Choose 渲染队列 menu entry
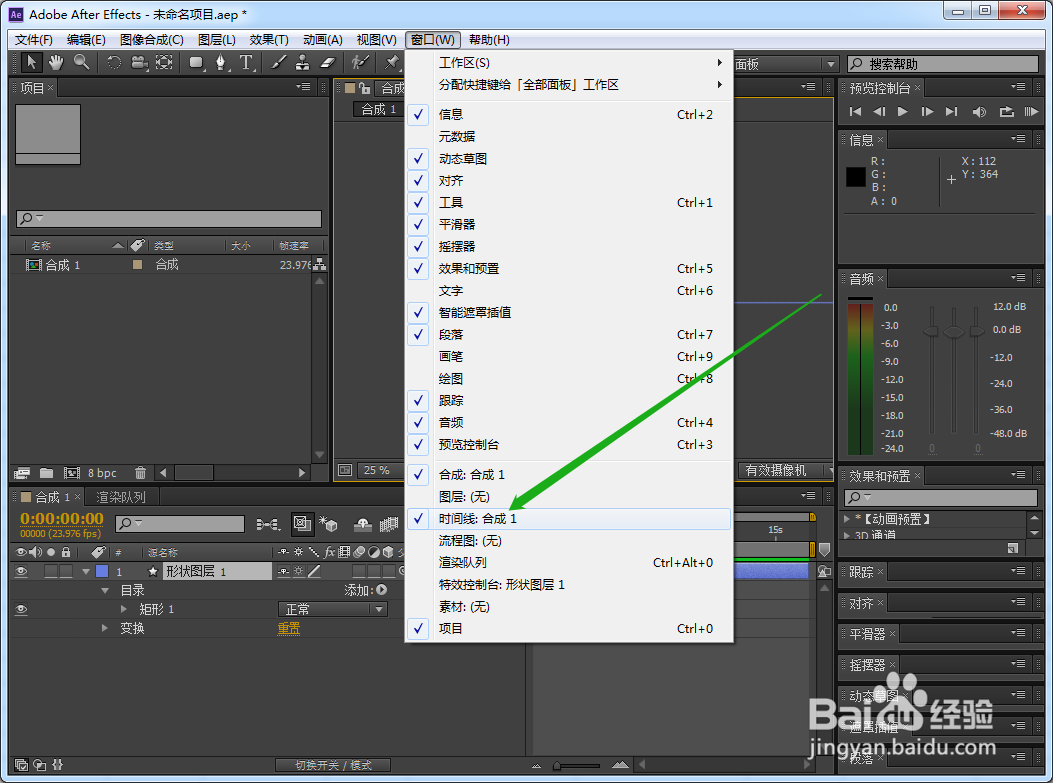 [x=569, y=563]
